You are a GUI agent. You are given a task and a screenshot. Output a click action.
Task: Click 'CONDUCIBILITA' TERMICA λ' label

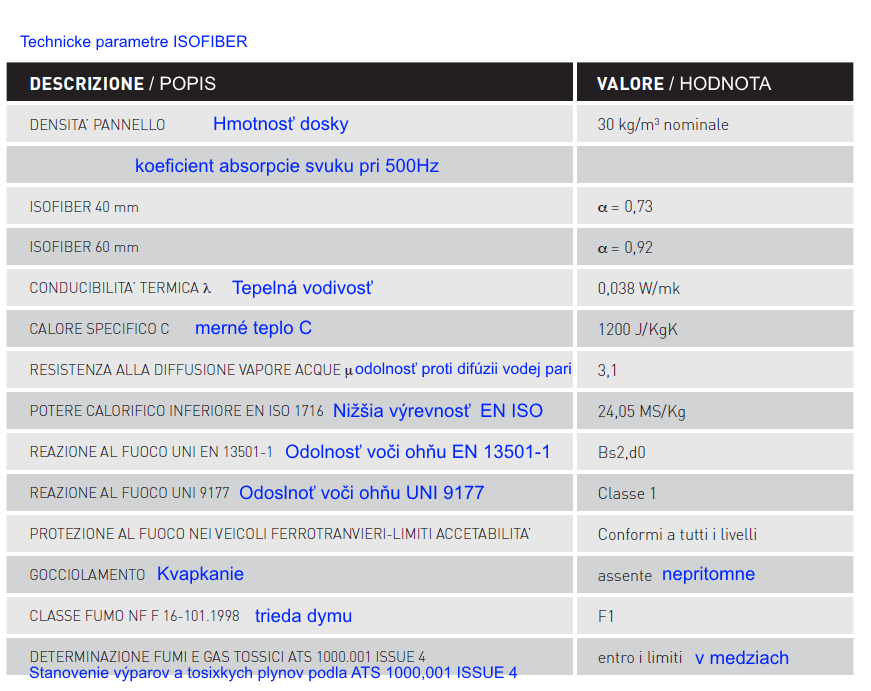pyautogui.click(x=121, y=288)
